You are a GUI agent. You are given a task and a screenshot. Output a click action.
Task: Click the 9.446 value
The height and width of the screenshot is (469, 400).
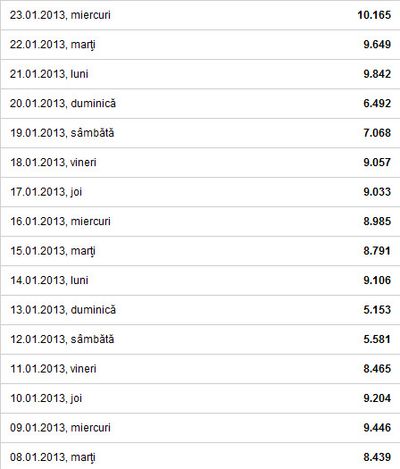(x=377, y=428)
